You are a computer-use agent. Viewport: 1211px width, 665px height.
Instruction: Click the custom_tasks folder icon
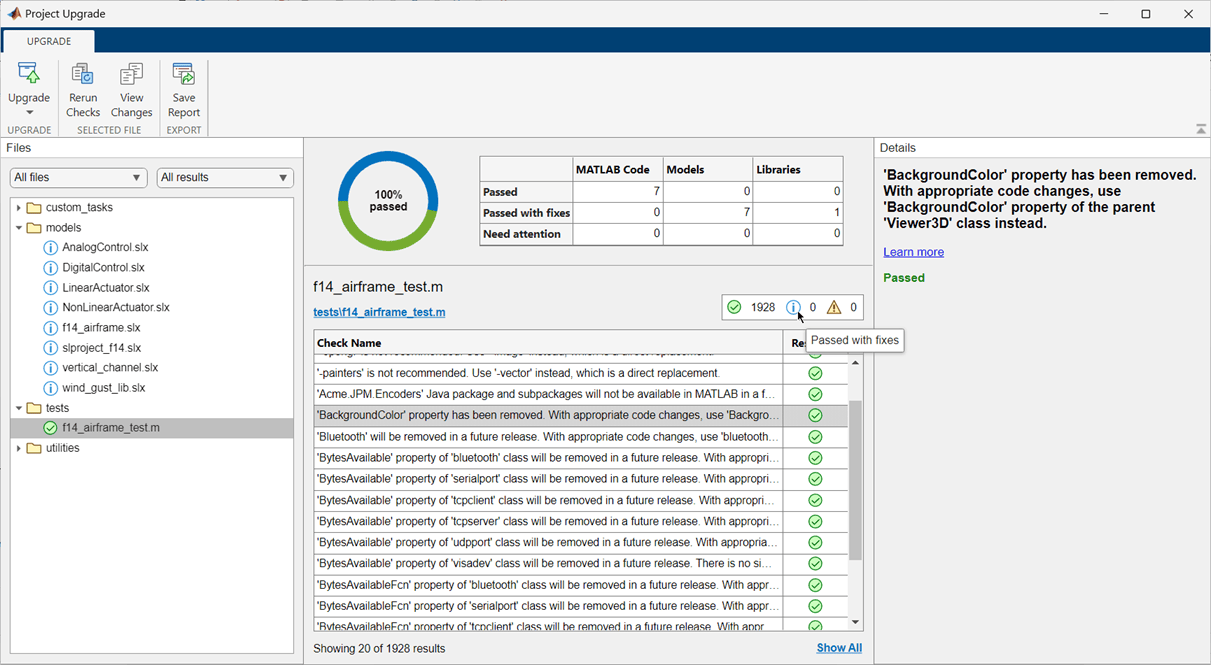click(34, 208)
